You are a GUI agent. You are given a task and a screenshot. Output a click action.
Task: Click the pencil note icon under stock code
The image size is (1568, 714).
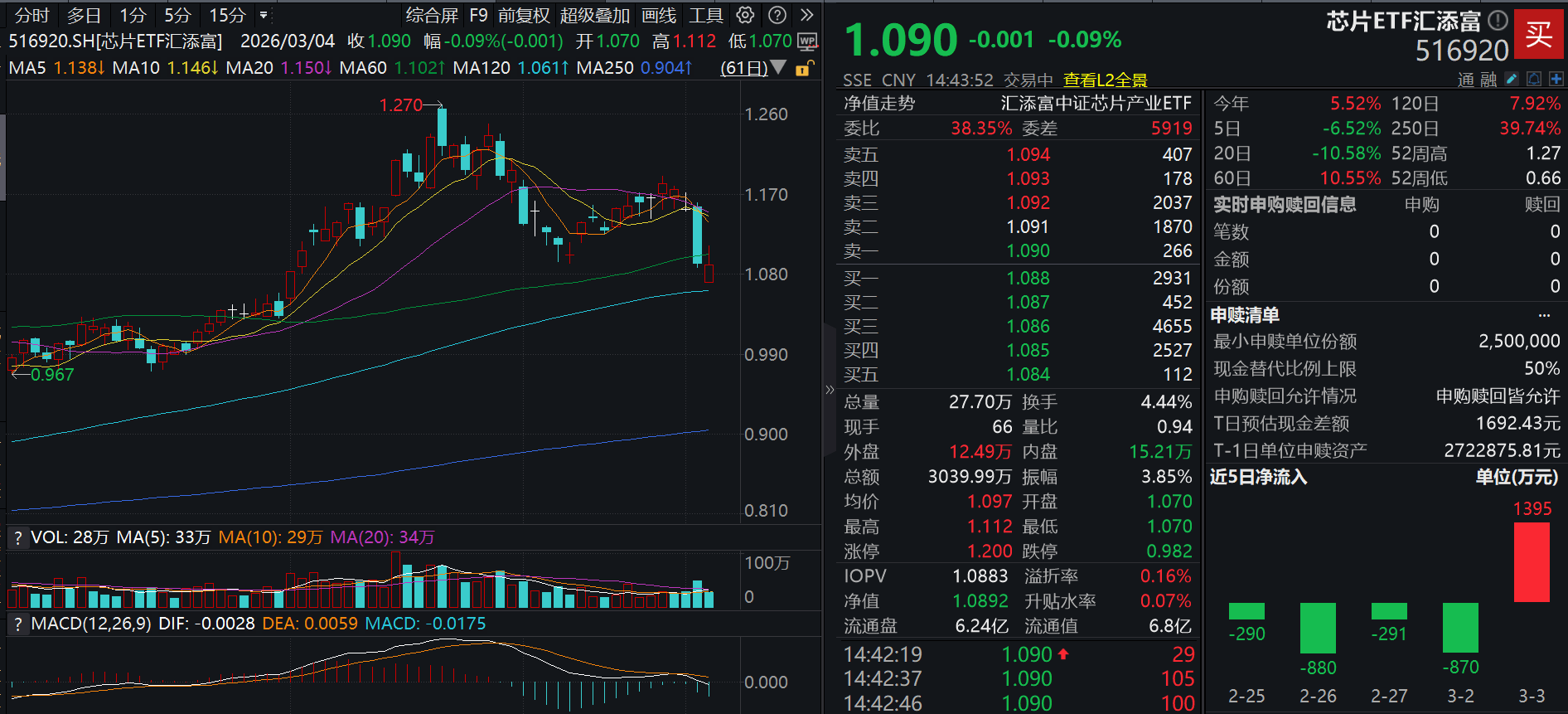[x=1512, y=79]
